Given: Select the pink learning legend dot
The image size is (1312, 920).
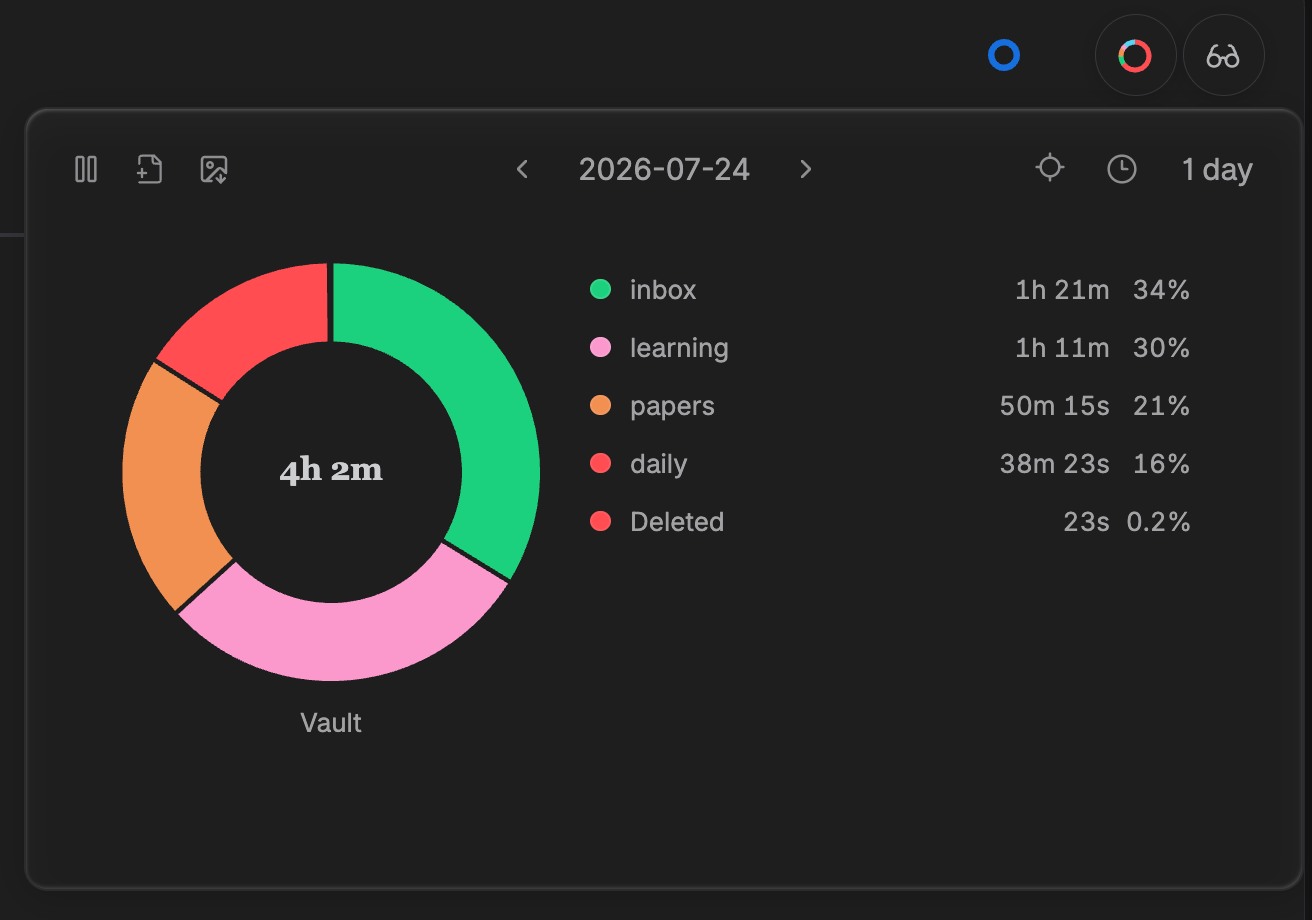Looking at the screenshot, I should pyautogui.click(x=600, y=348).
